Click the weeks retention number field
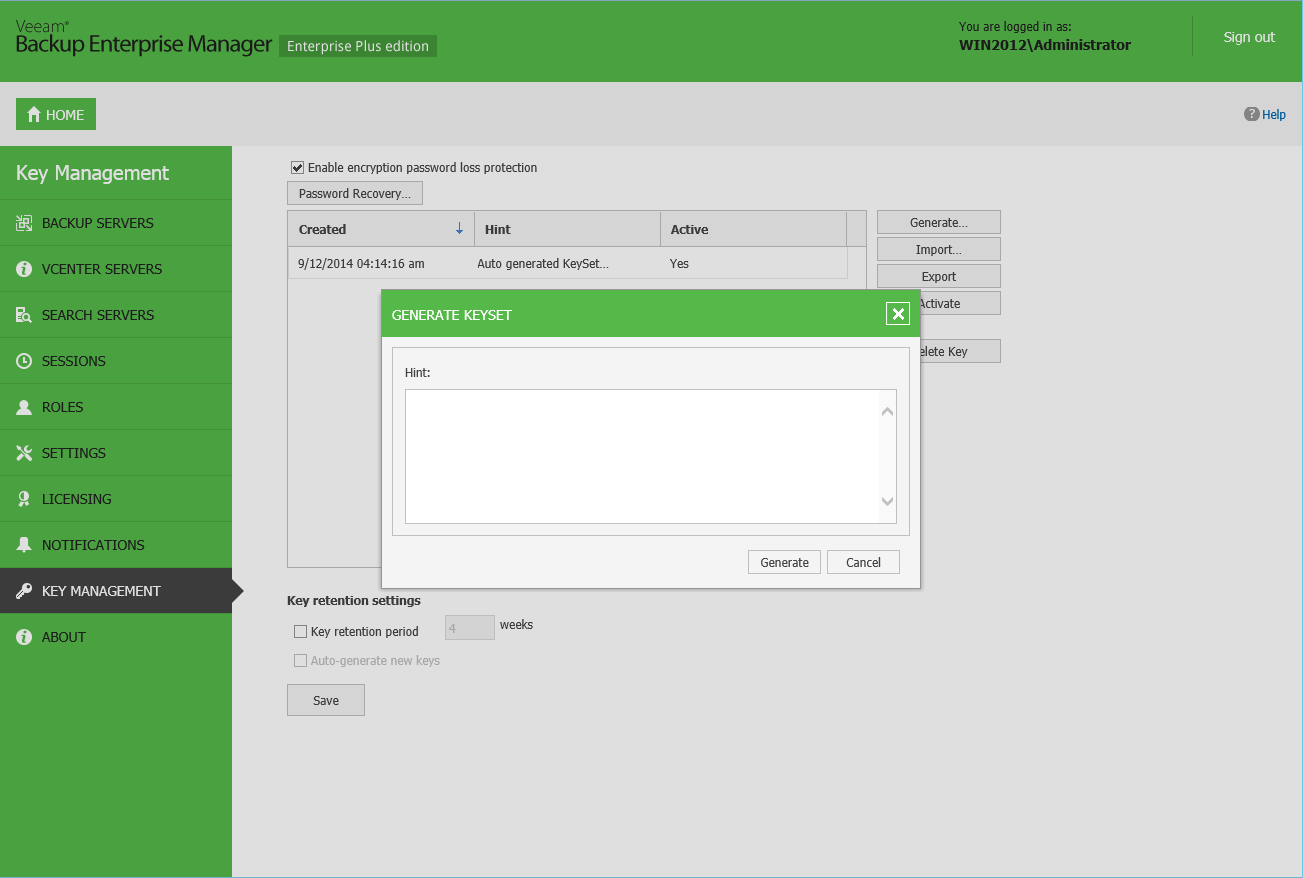1303x878 pixels. [470, 627]
